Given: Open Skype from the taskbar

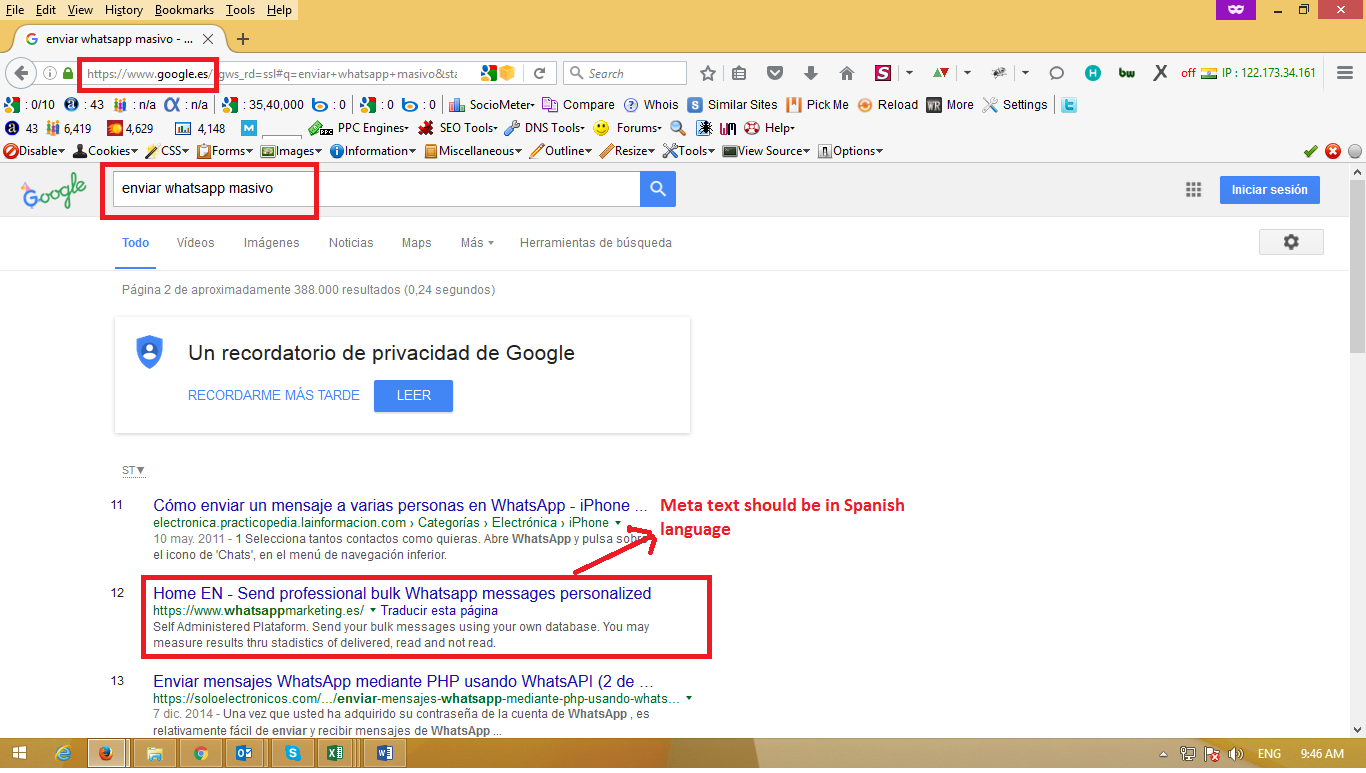Looking at the screenshot, I should point(292,753).
